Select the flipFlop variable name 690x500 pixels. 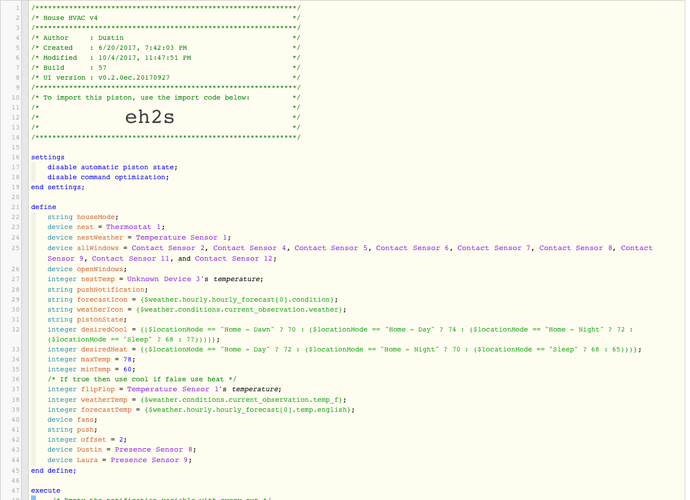98,390
